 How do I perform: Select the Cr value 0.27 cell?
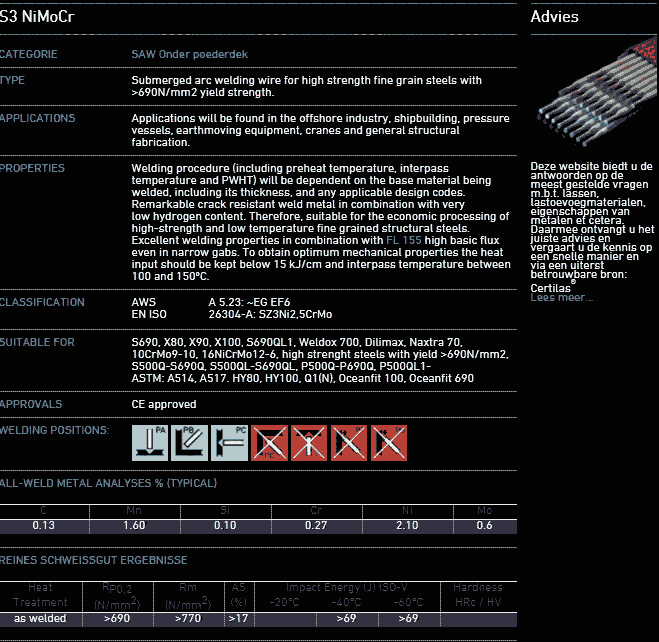pyautogui.click(x=315, y=526)
